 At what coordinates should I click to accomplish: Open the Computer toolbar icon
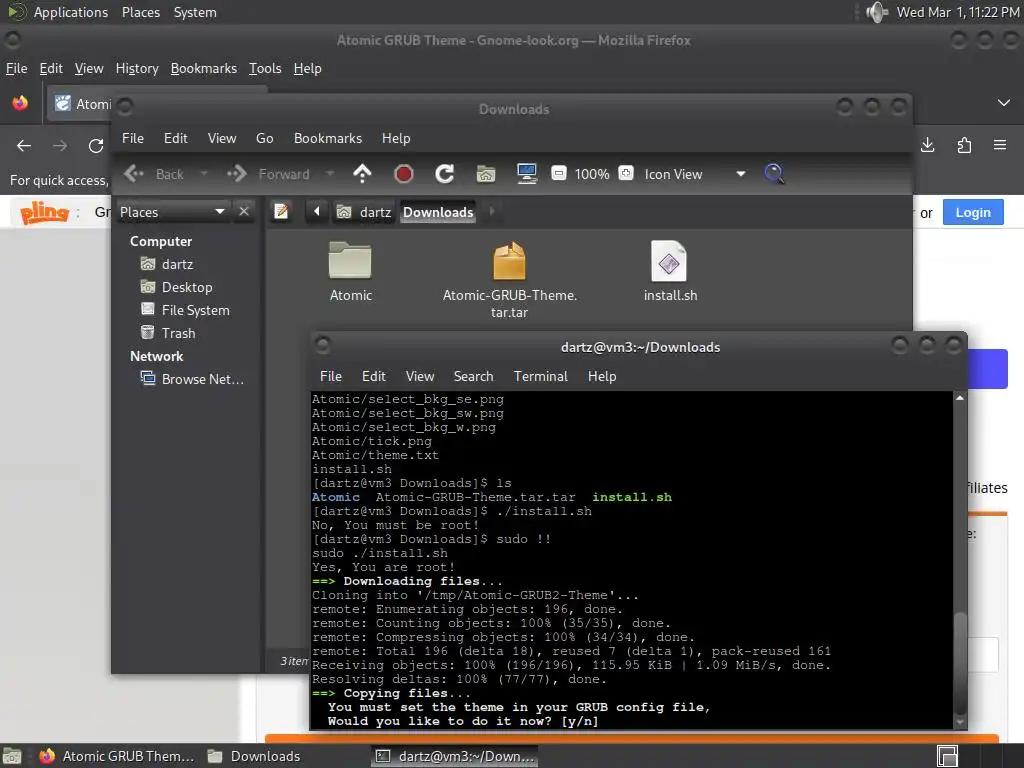(526, 174)
